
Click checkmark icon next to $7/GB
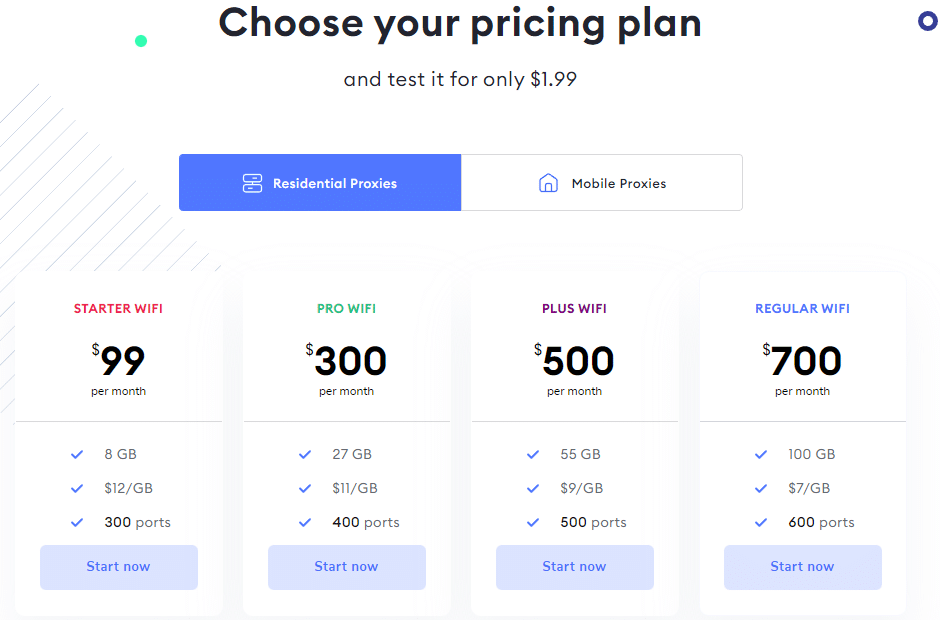click(761, 488)
